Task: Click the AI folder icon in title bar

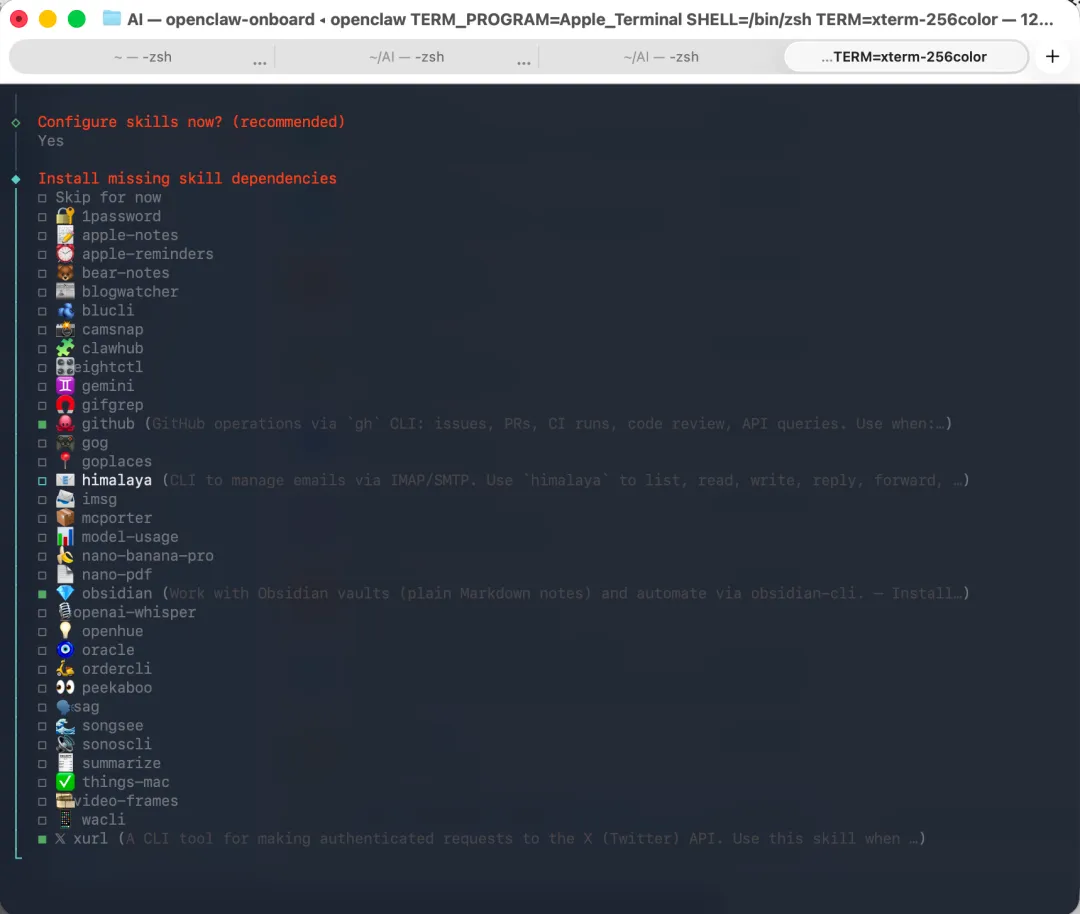Action: [x=112, y=19]
